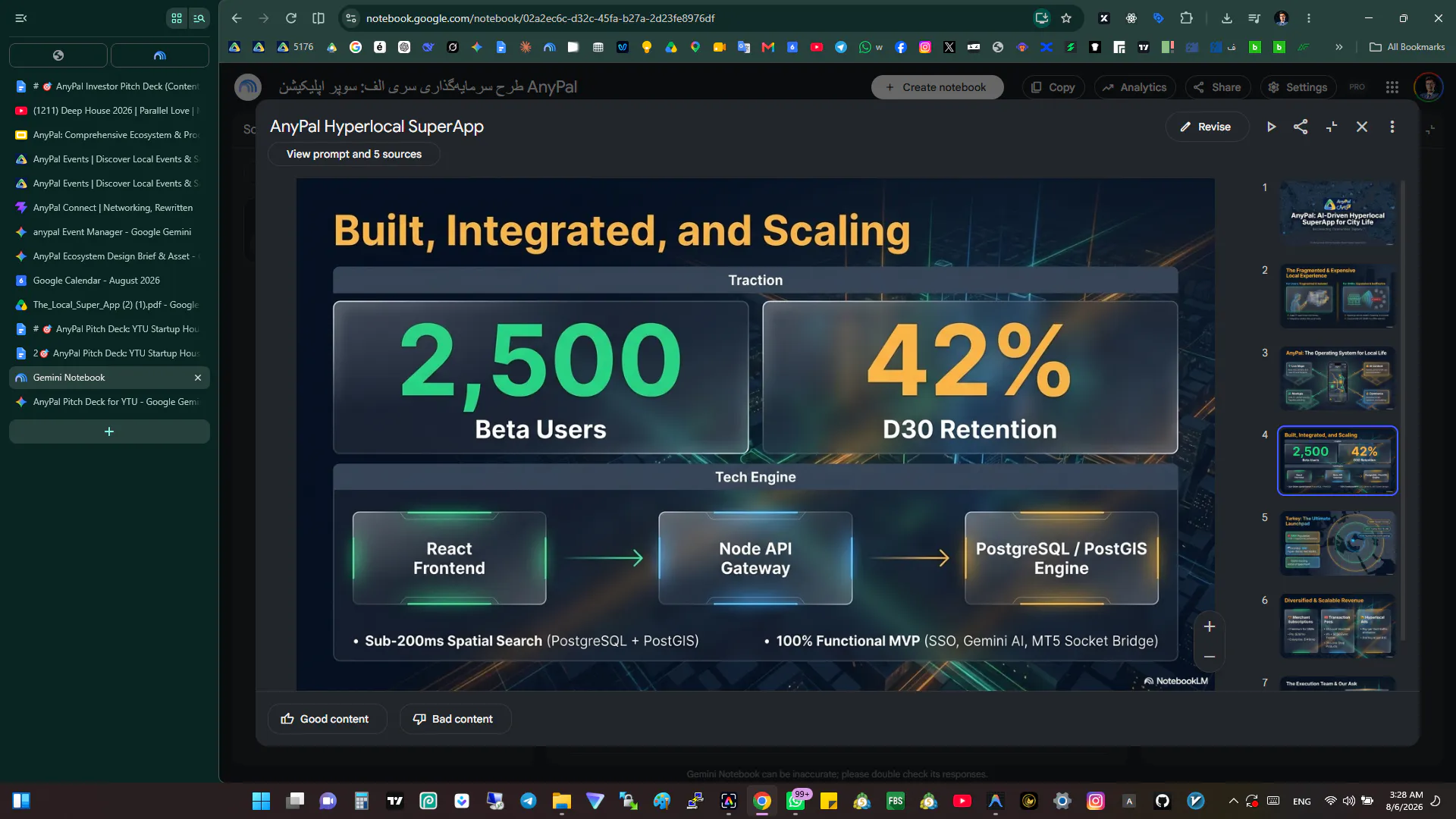This screenshot has height=819, width=1456.
Task: Switch input language from ENG
Action: (1302, 801)
